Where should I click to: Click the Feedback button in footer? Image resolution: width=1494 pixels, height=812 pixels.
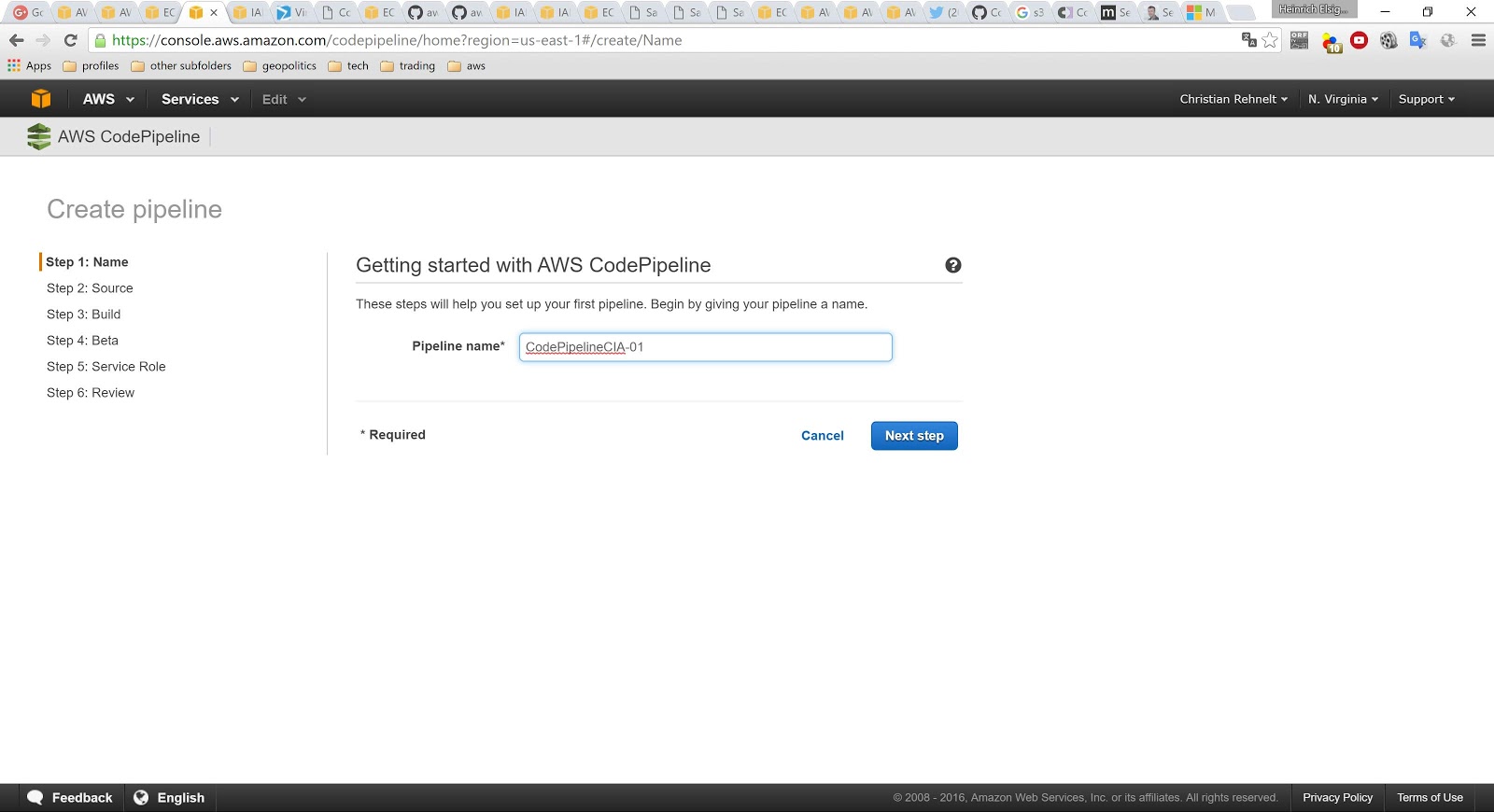pos(70,797)
